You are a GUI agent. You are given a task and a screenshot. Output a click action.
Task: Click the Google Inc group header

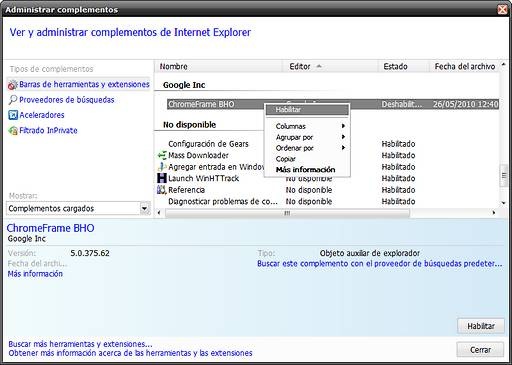point(184,85)
